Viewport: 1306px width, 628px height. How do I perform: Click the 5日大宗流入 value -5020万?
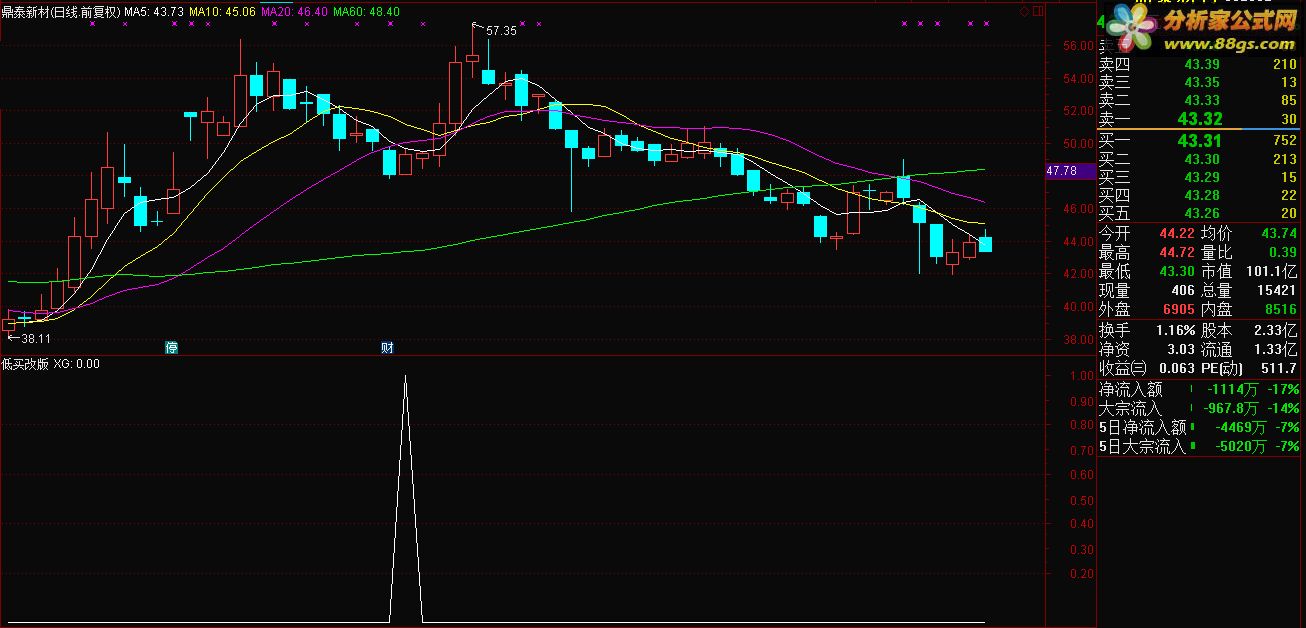click(1235, 446)
